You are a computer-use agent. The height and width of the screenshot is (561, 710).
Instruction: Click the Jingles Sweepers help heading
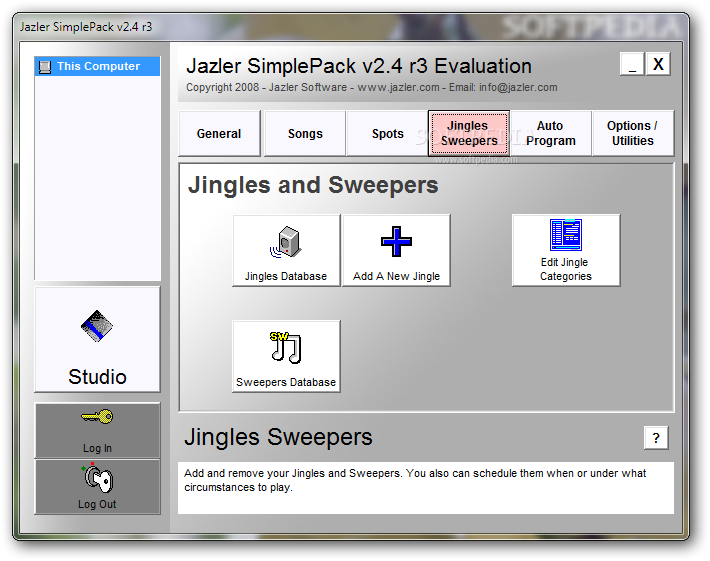278,438
